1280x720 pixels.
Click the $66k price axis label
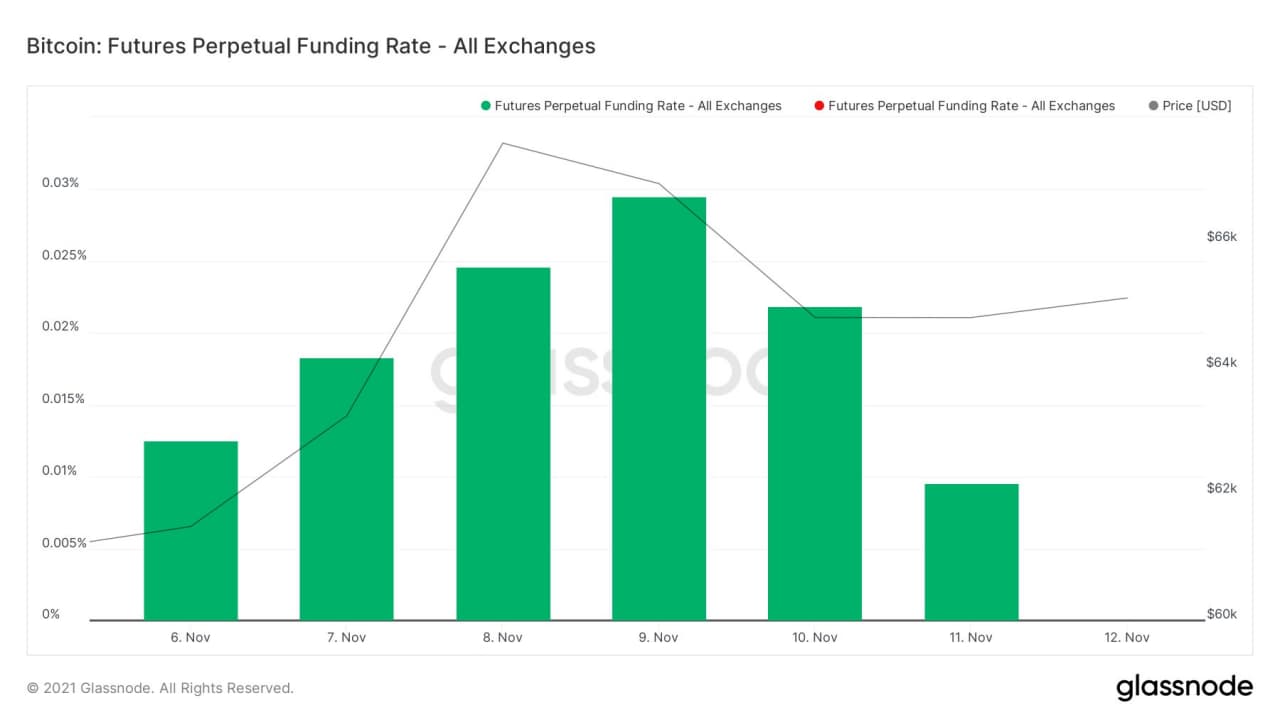(1222, 237)
